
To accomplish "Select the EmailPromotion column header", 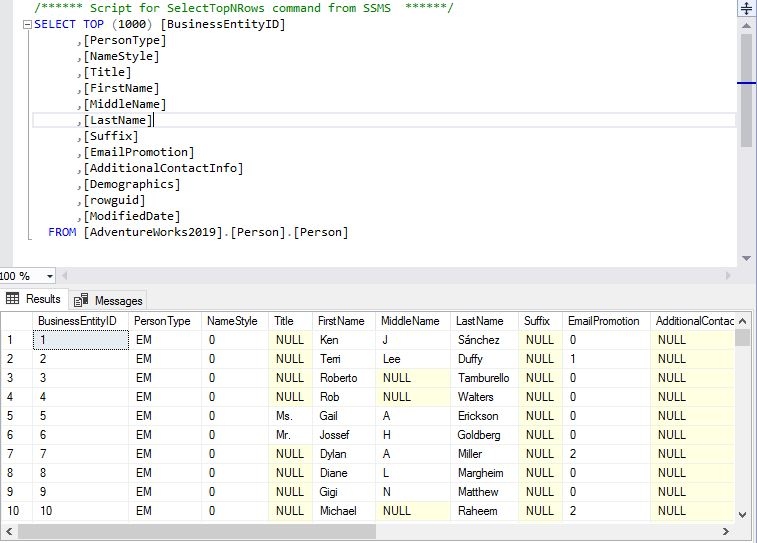I will (x=606, y=321).
